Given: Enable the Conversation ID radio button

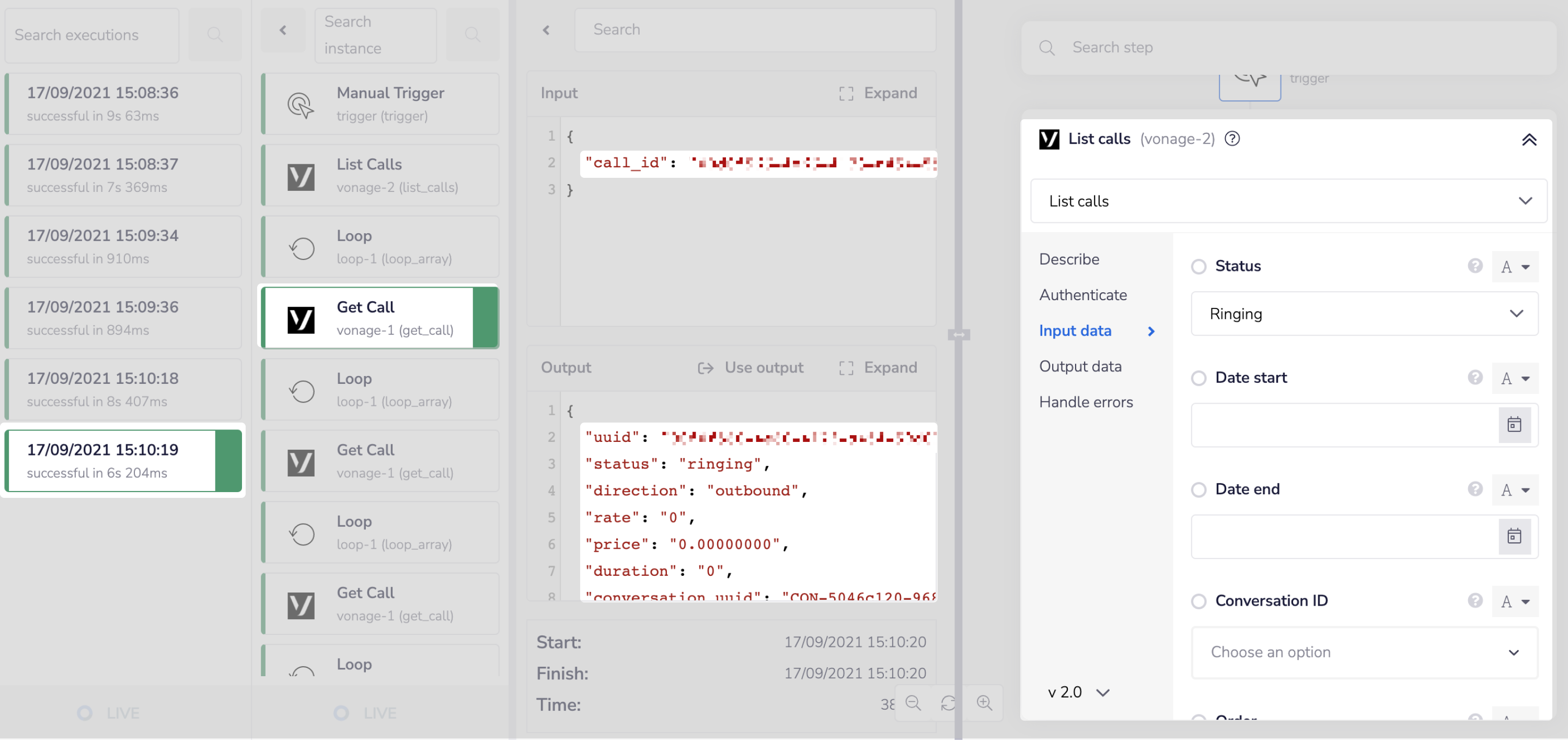Looking at the screenshot, I should [x=1198, y=601].
